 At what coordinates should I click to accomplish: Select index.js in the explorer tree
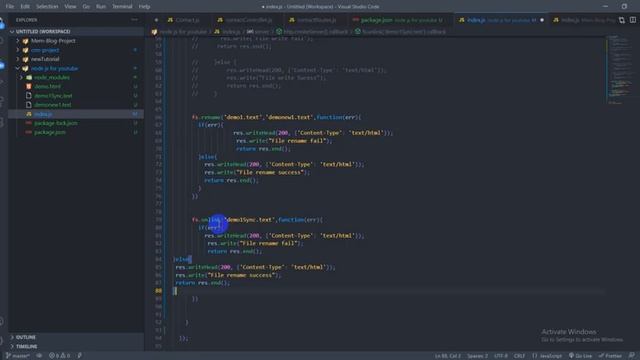(76, 114)
